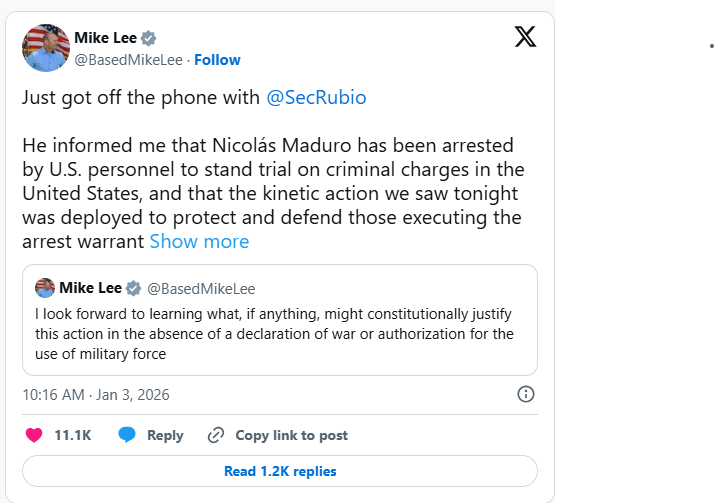Click the heart icon to like the post
This screenshot has height=503, width=715.
point(34,435)
